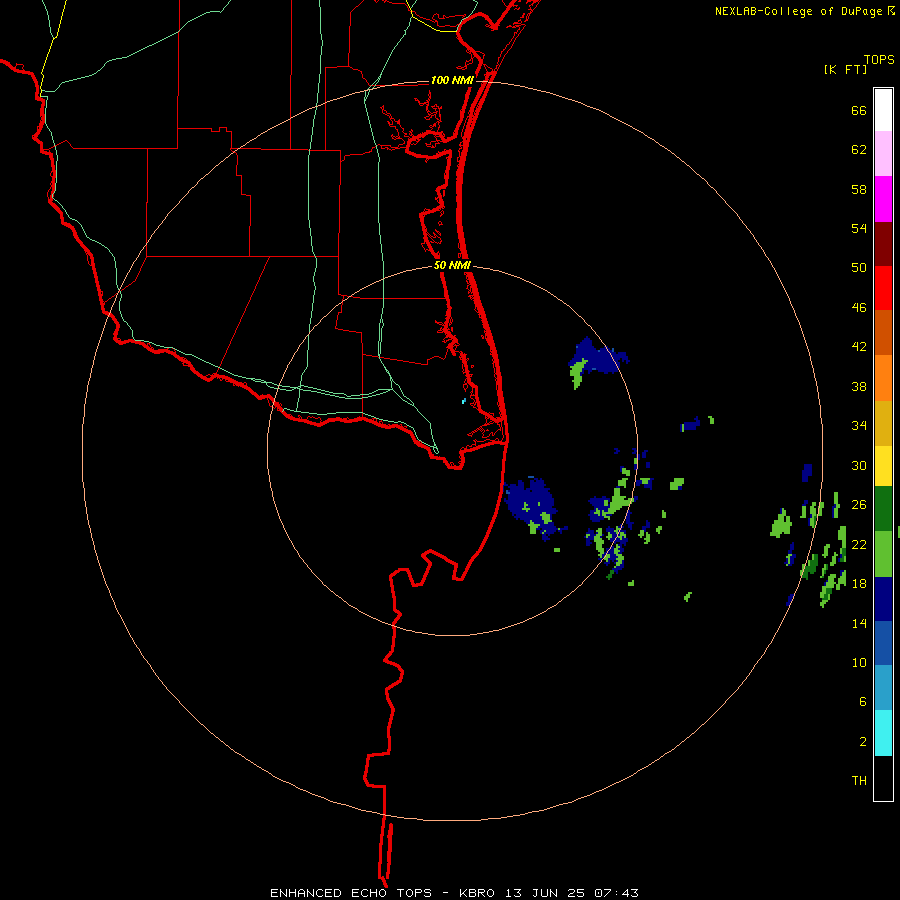The width and height of the screenshot is (900, 900).
Task: Click the "30" legend value
Action: tap(859, 465)
